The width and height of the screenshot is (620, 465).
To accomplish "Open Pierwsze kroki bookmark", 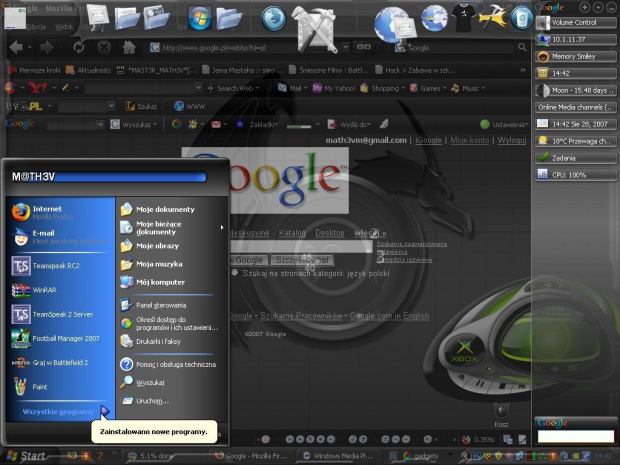I will 35,70.
